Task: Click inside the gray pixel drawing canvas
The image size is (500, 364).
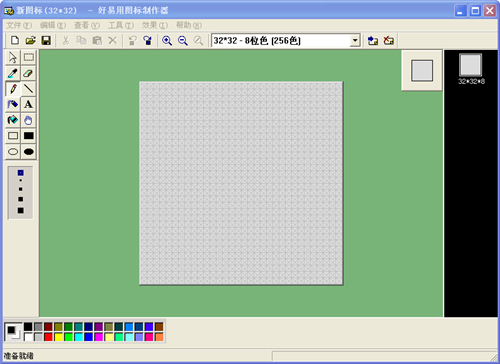Action: pyautogui.click(x=241, y=183)
